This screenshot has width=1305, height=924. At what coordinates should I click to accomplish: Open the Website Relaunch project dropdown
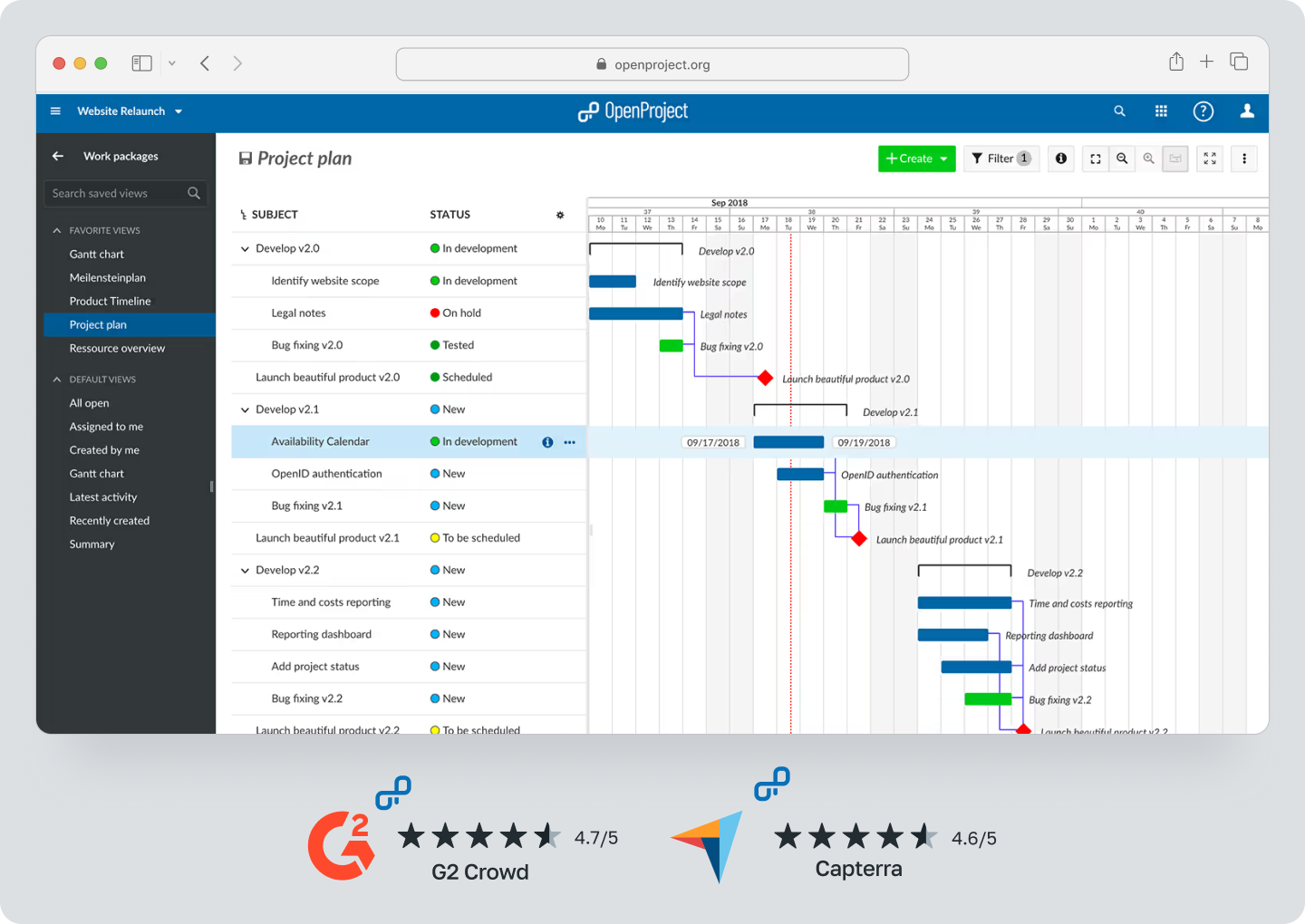130,111
